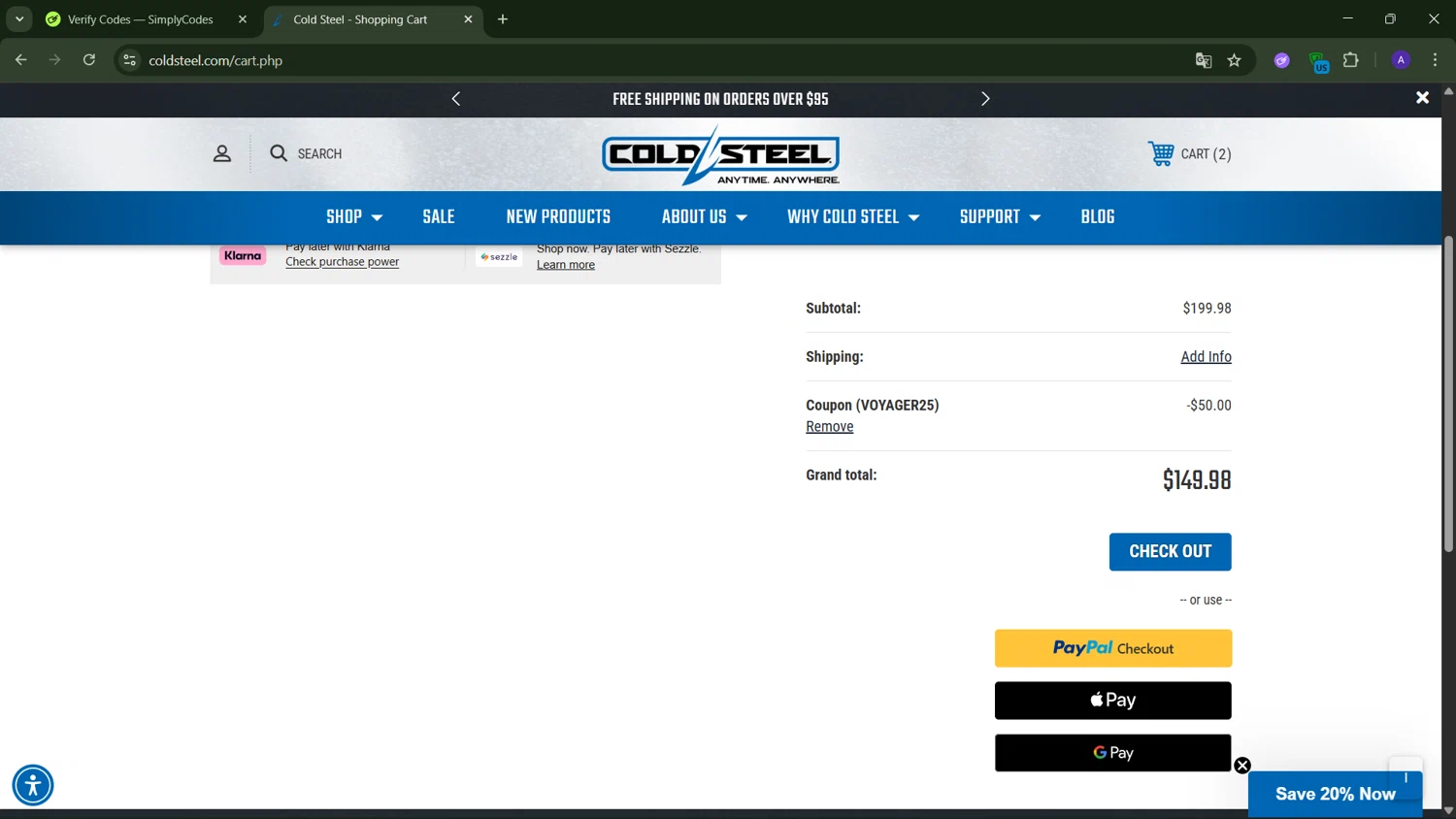Click browser back arrow

(x=20, y=60)
